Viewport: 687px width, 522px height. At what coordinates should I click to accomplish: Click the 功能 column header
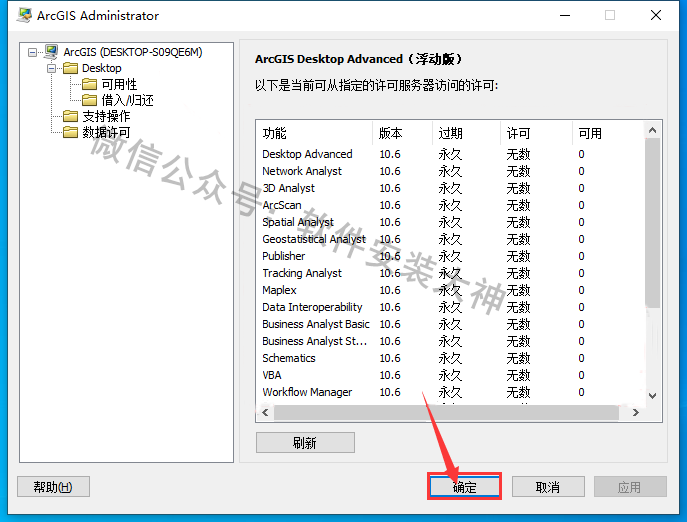314,133
